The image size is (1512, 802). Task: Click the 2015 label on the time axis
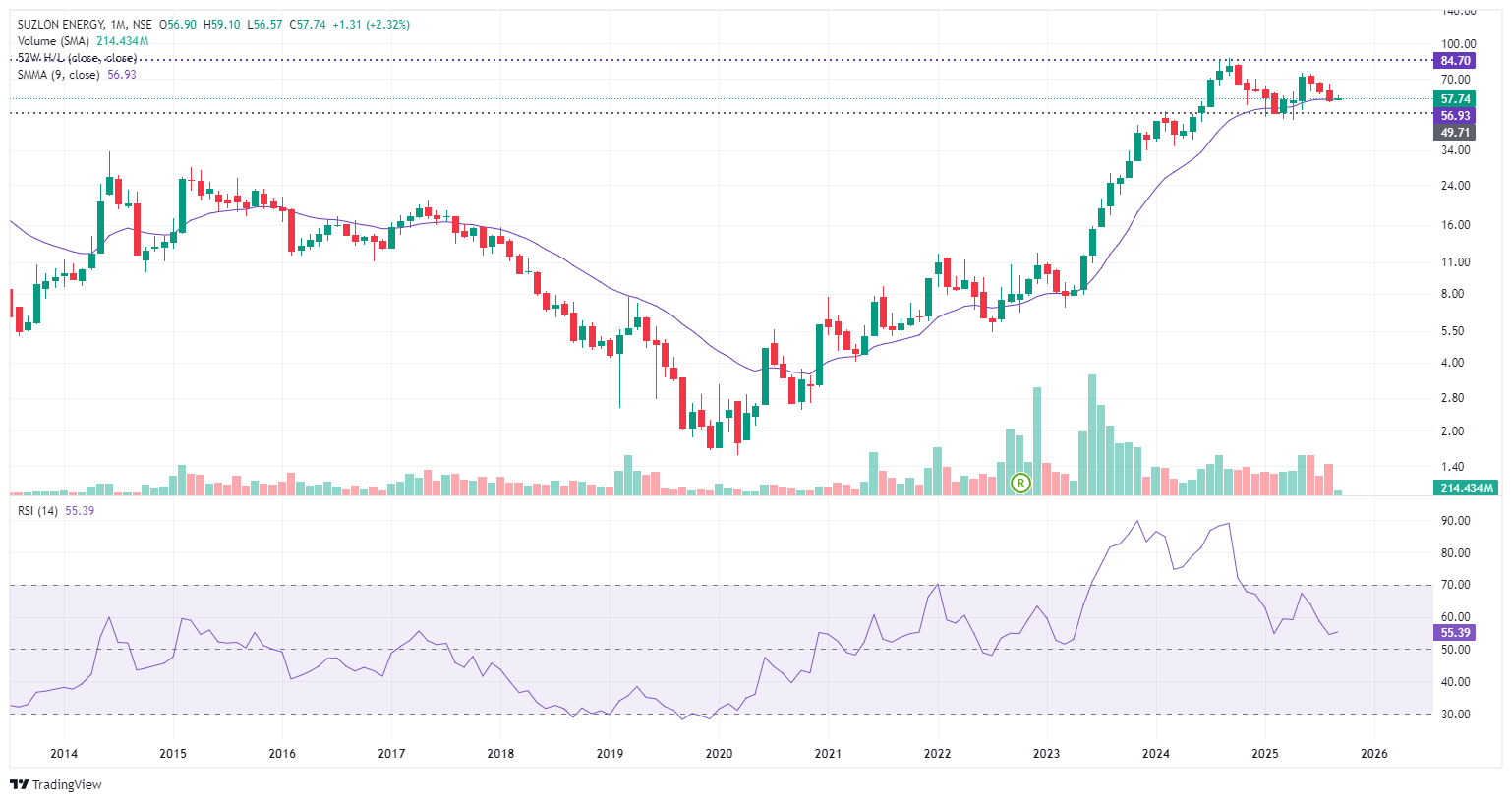[x=173, y=754]
